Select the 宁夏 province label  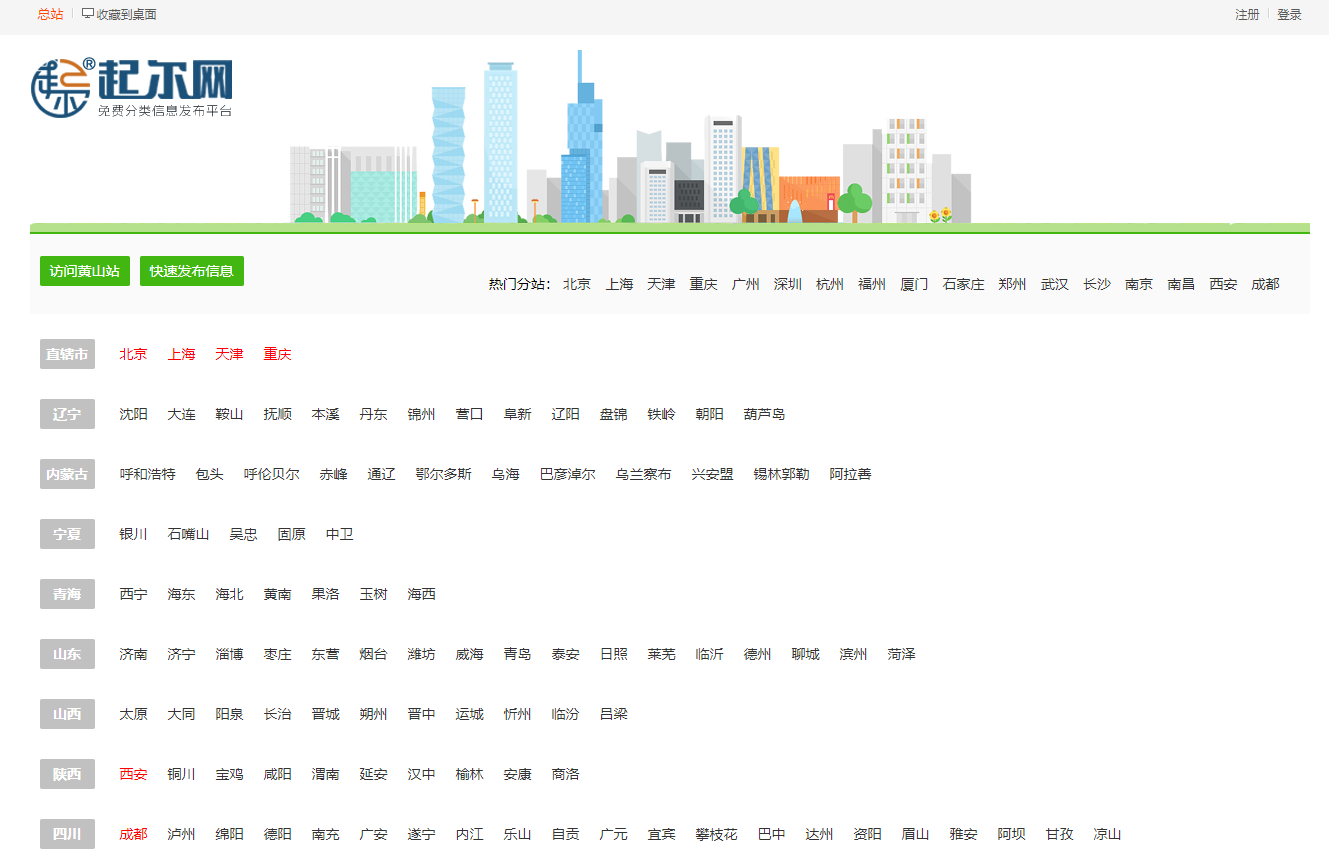tap(67, 534)
